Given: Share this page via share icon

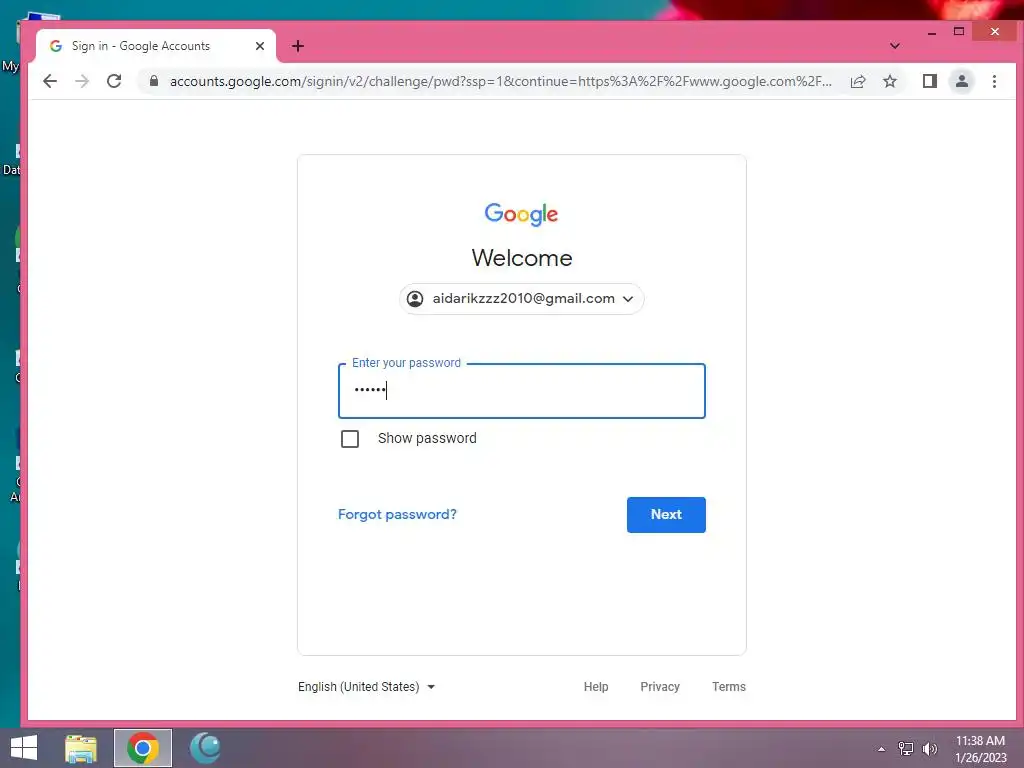Looking at the screenshot, I should click(x=858, y=81).
